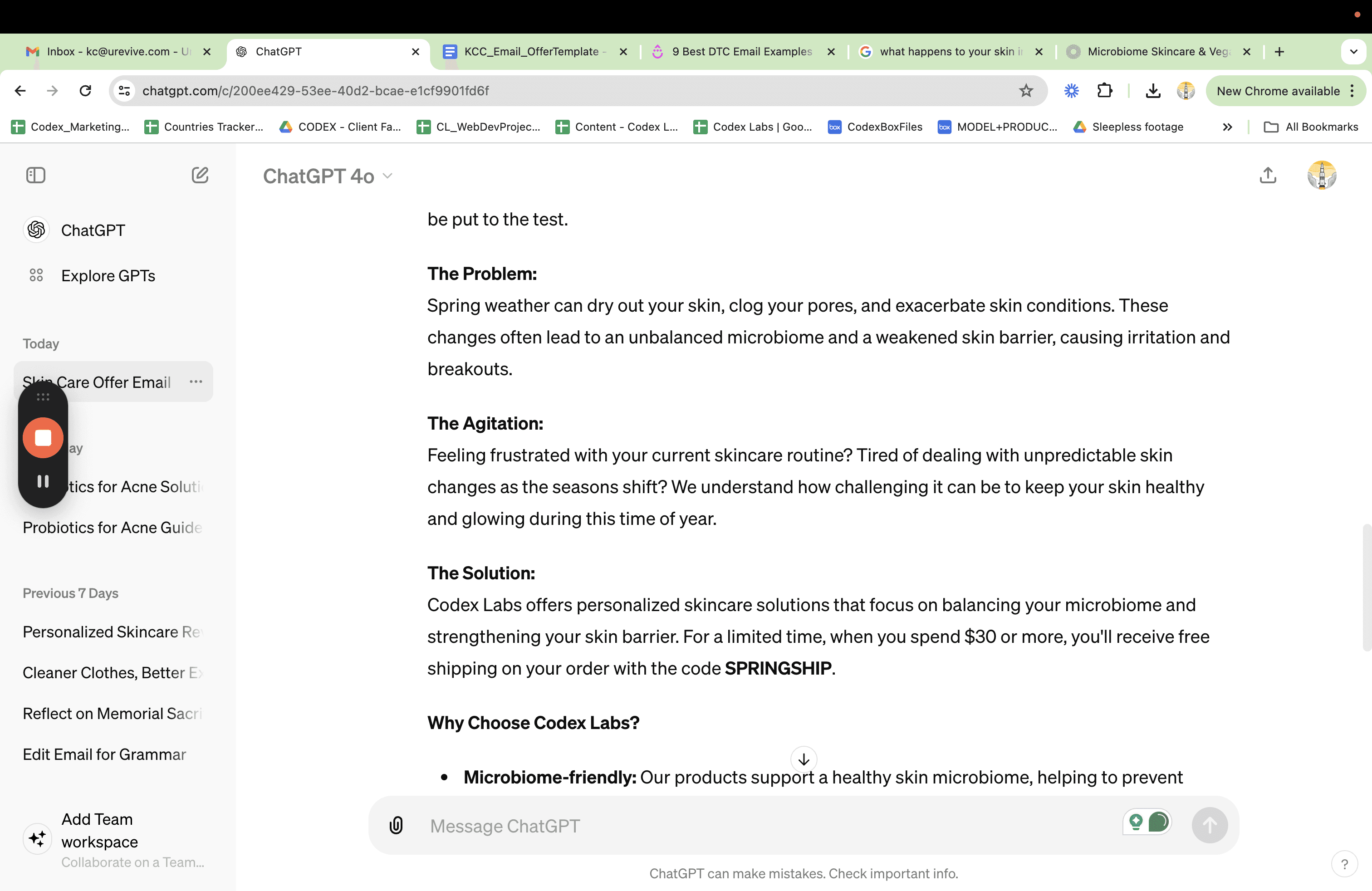Screen dimensions: 1372x891
Task: Open Explore GPTs in sidebar
Action: coord(108,275)
